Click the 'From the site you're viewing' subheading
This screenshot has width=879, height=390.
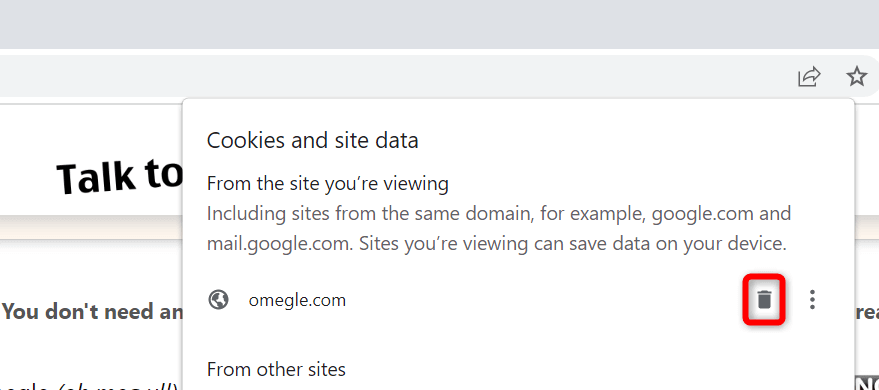click(328, 183)
